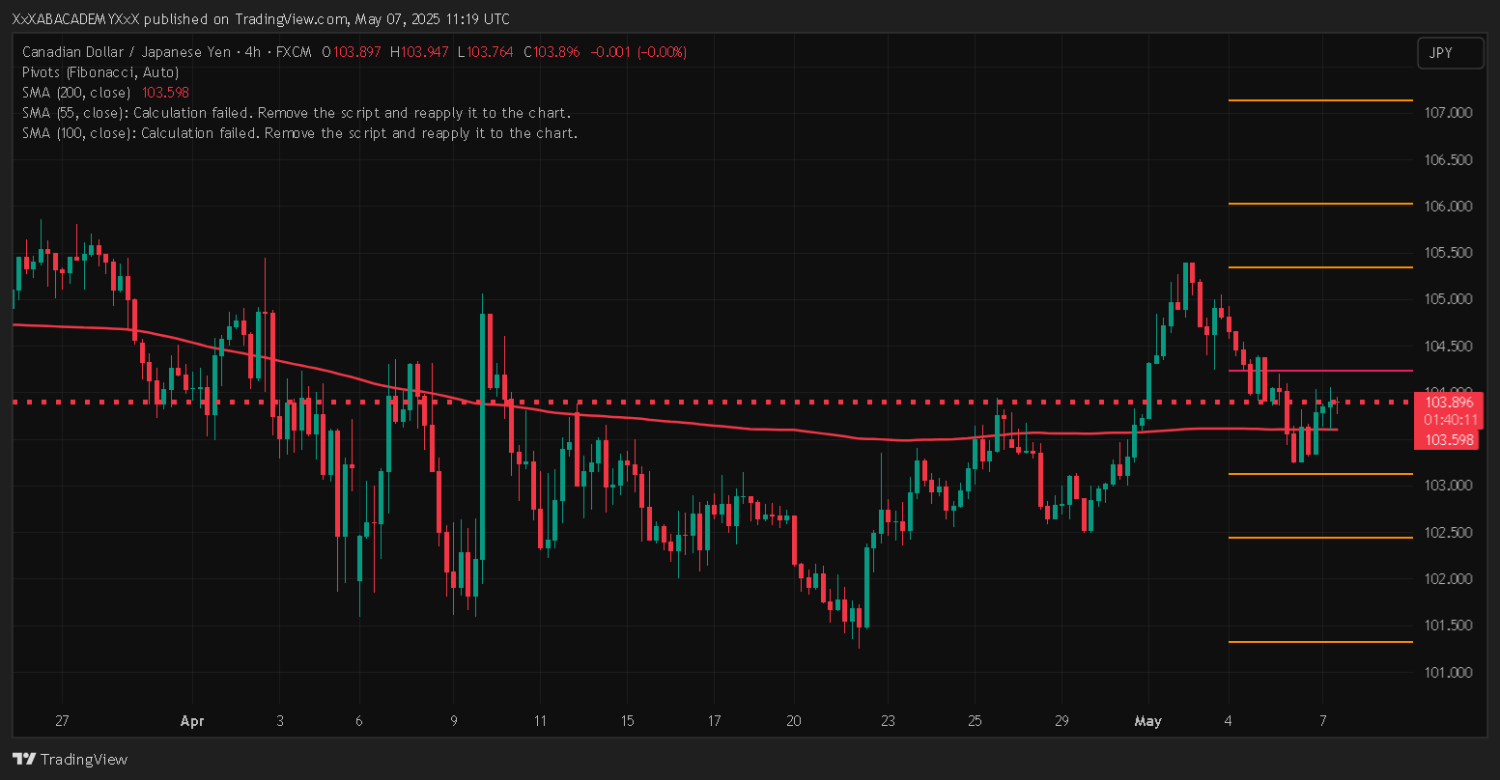Click the 17 date label on time axis

(715, 721)
